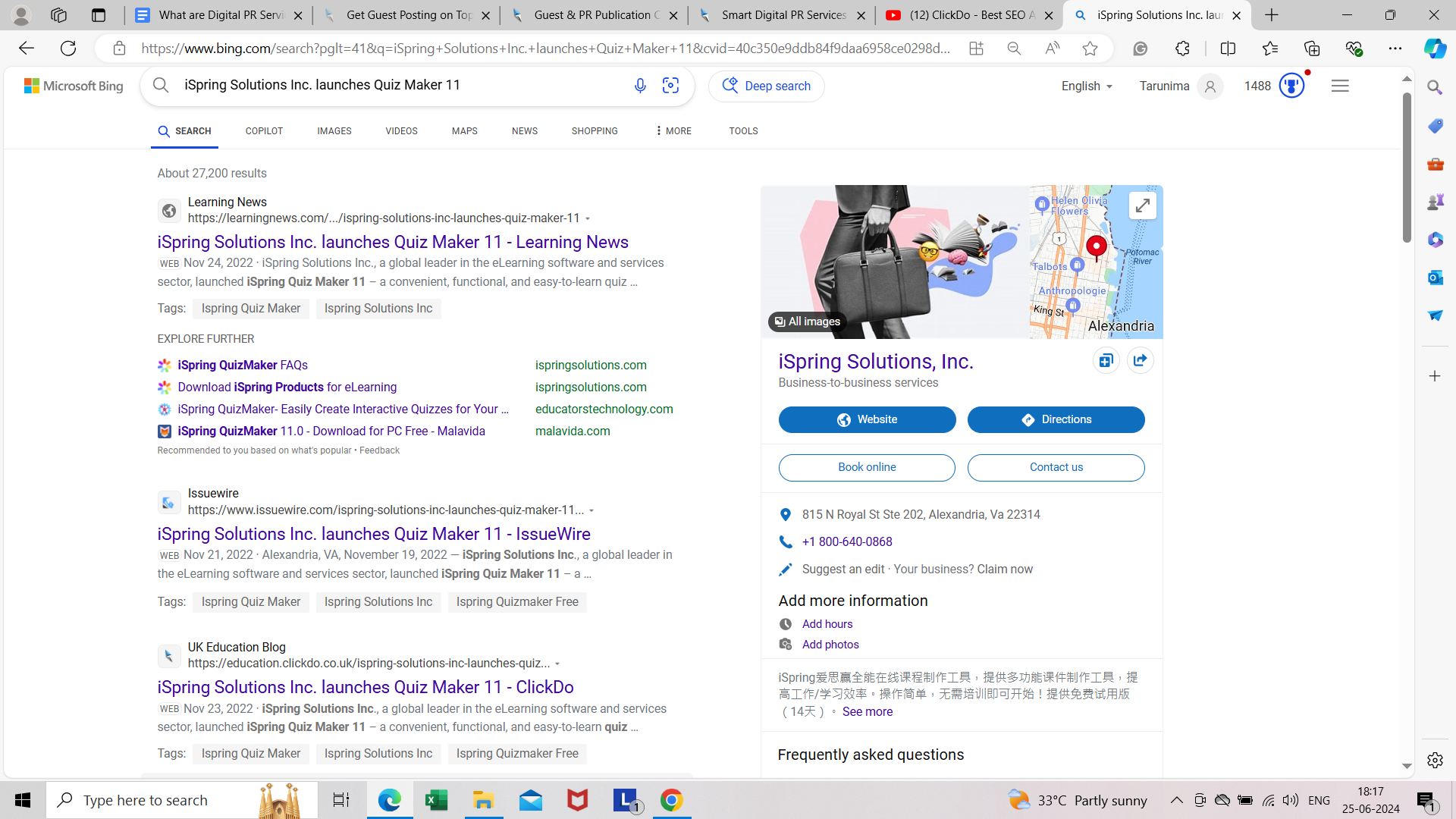This screenshot has height=819, width=1456.
Task: Save iSpring Solutions to collections
Action: pyautogui.click(x=1106, y=361)
